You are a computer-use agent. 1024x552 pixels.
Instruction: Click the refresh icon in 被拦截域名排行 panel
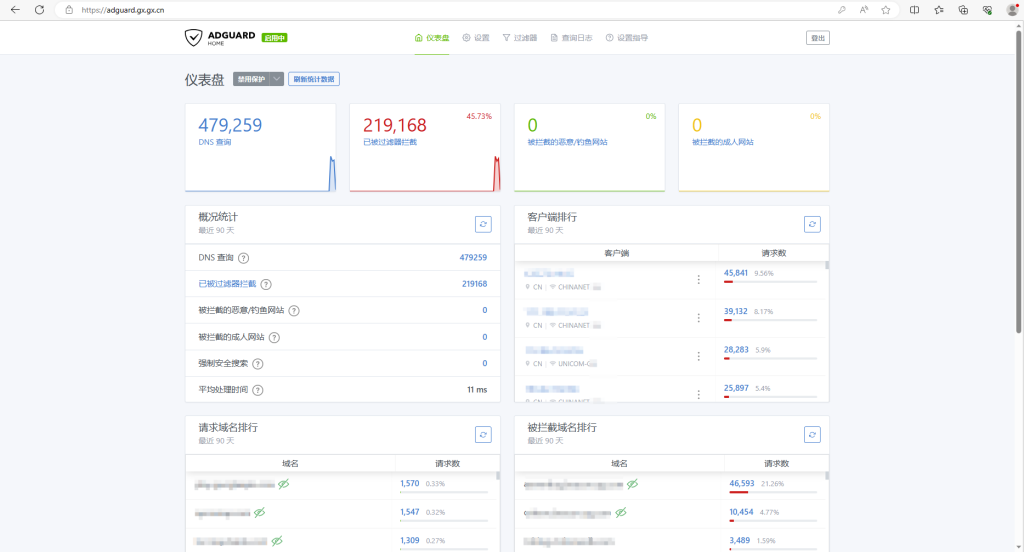[812, 435]
